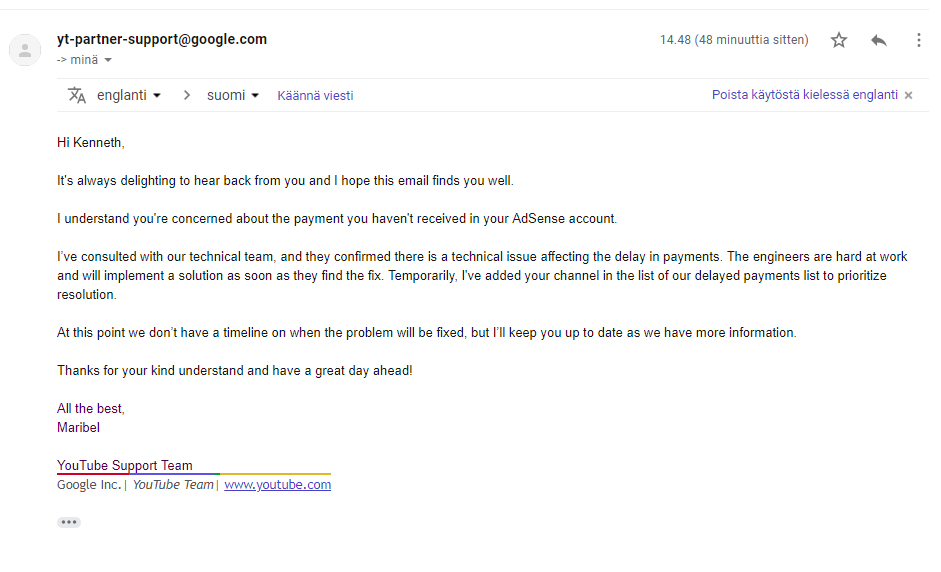Image resolution: width=941 pixels, height=572 pixels.
Task: Click the arrow between englanti and suomi
Action: [x=186, y=95]
